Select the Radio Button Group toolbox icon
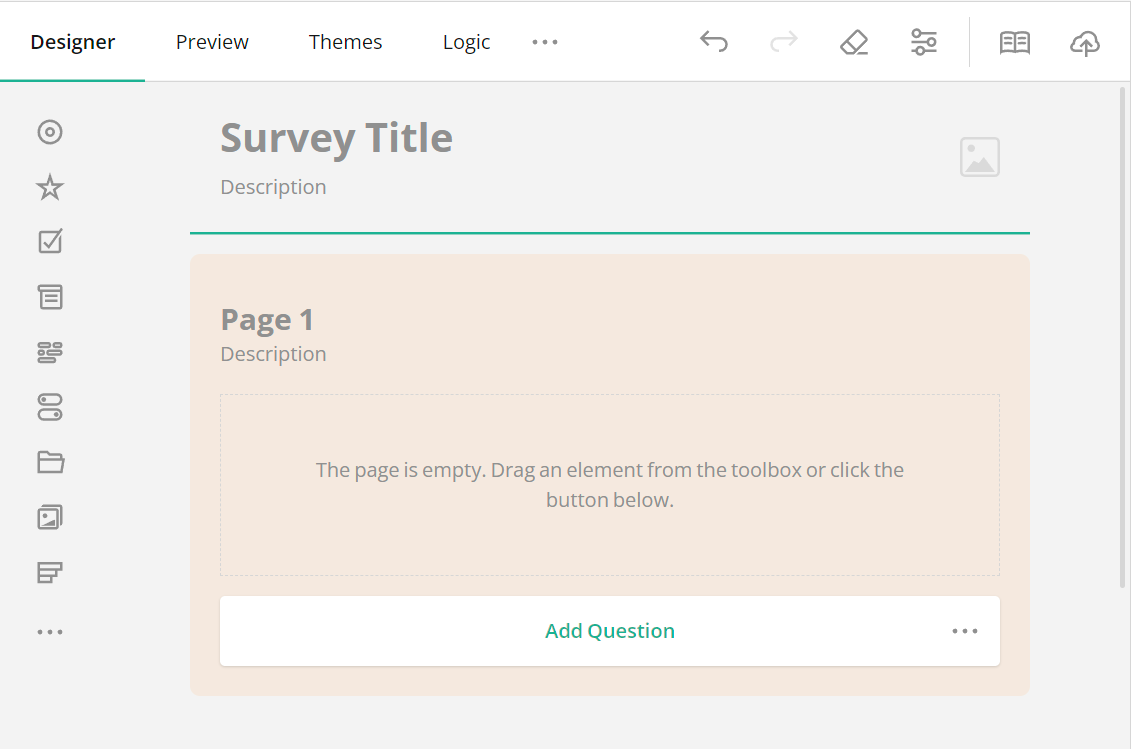This screenshot has height=749, width=1131. pos(50,131)
